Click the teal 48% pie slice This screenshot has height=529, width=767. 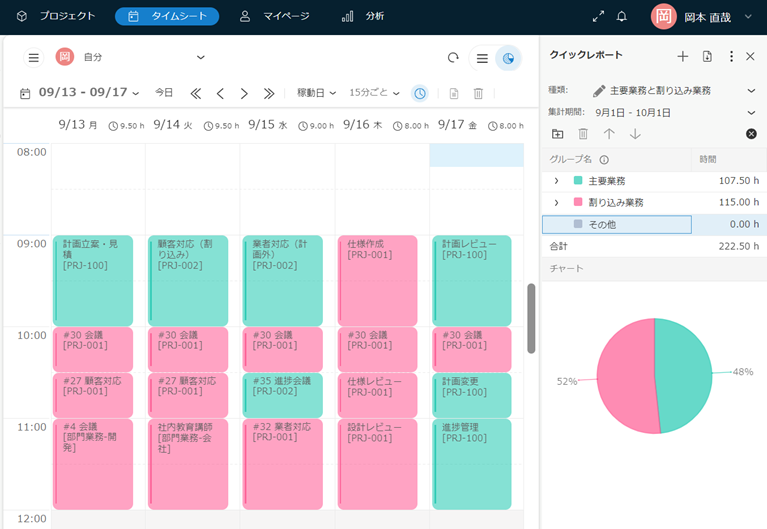click(x=685, y=376)
